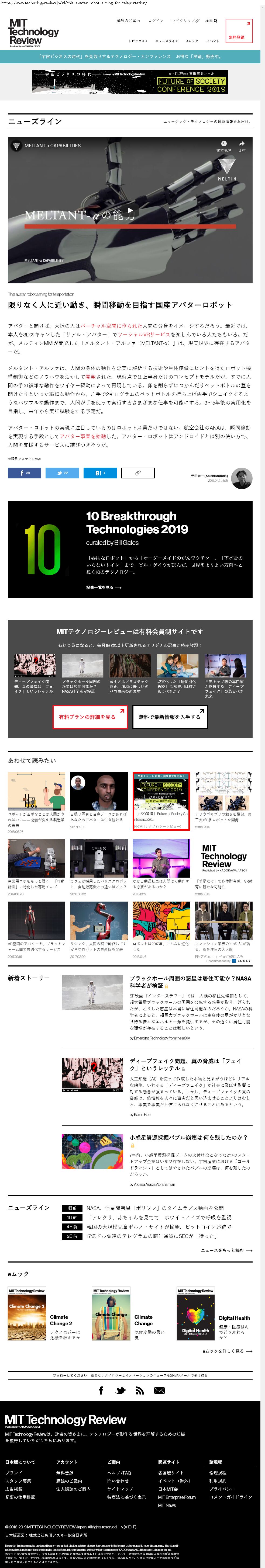Click the Hatena B! bookmark button
This screenshot has width=265, height=1568.
(x=100, y=473)
